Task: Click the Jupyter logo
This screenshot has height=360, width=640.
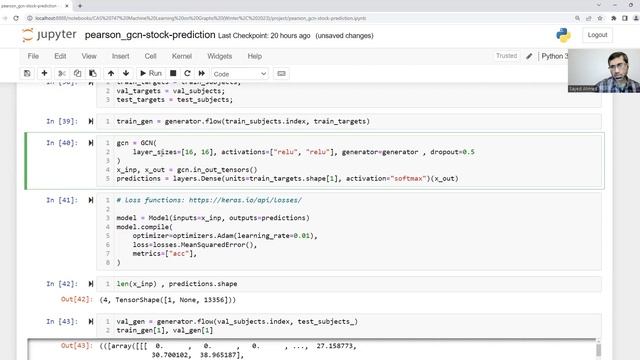Action: click(x=49, y=35)
